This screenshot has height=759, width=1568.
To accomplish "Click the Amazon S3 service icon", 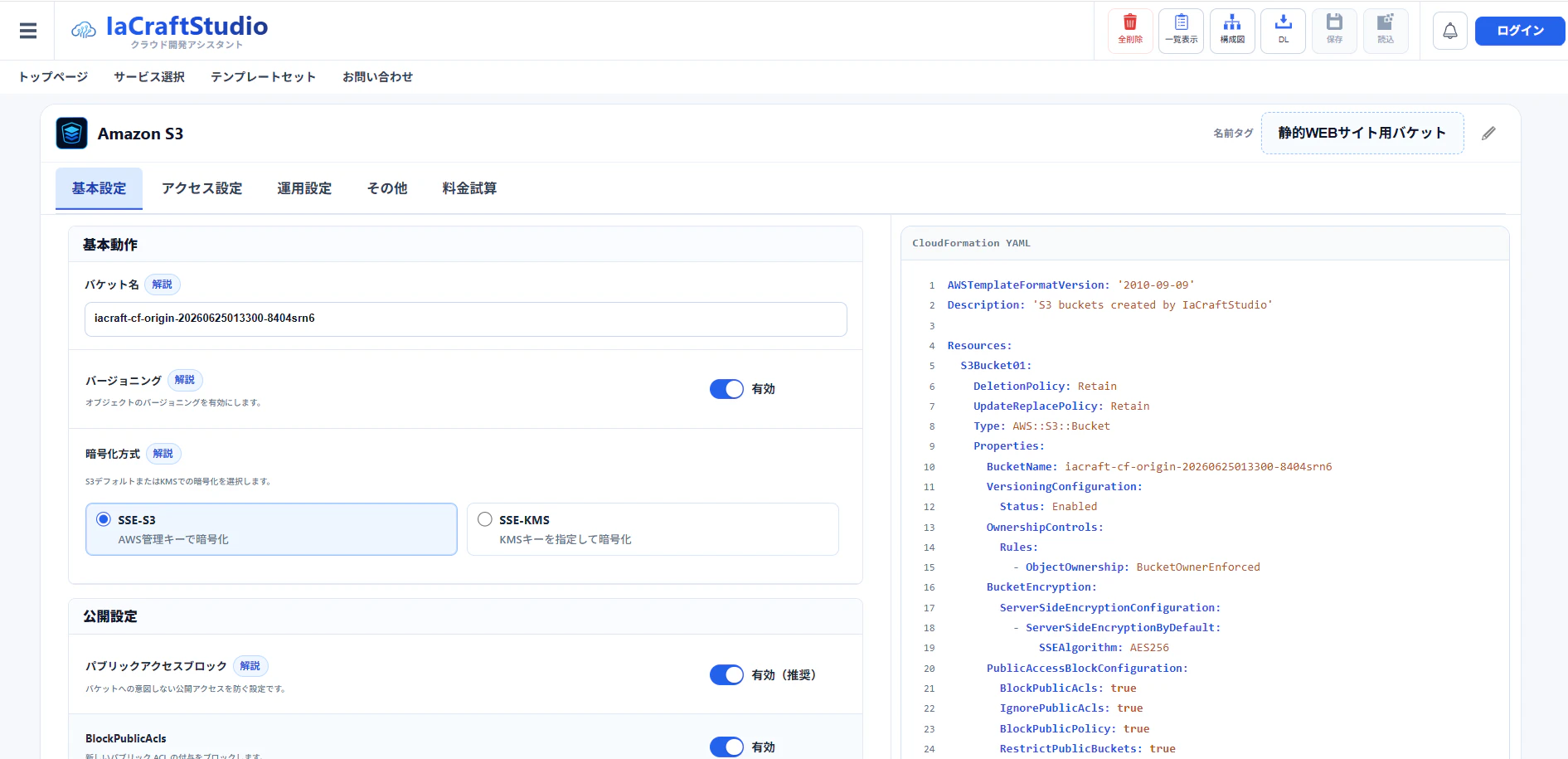I will click(x=72, y=134).
